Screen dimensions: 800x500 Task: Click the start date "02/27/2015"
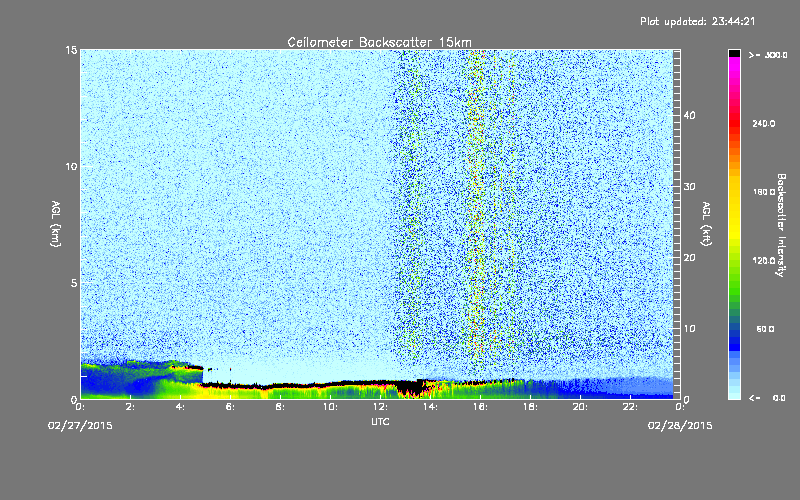[80, 426]
